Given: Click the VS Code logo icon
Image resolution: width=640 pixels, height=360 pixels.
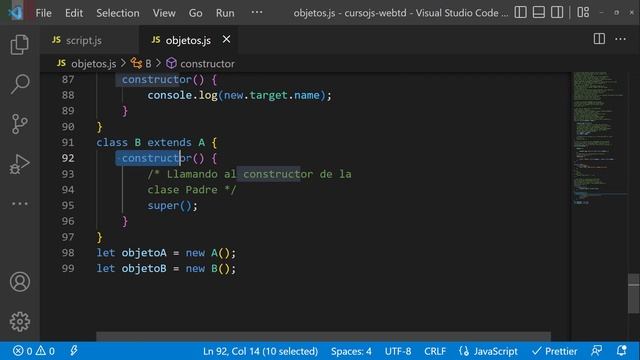Looking at the screenshot, I should click(16, 13).
